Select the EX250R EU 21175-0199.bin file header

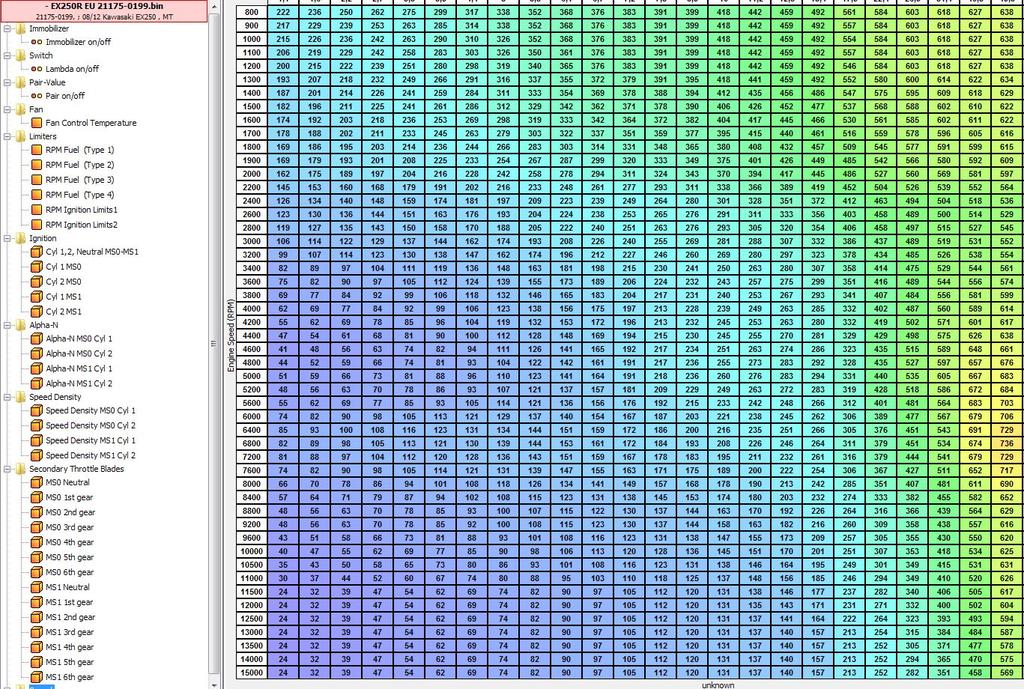[104, 10]
